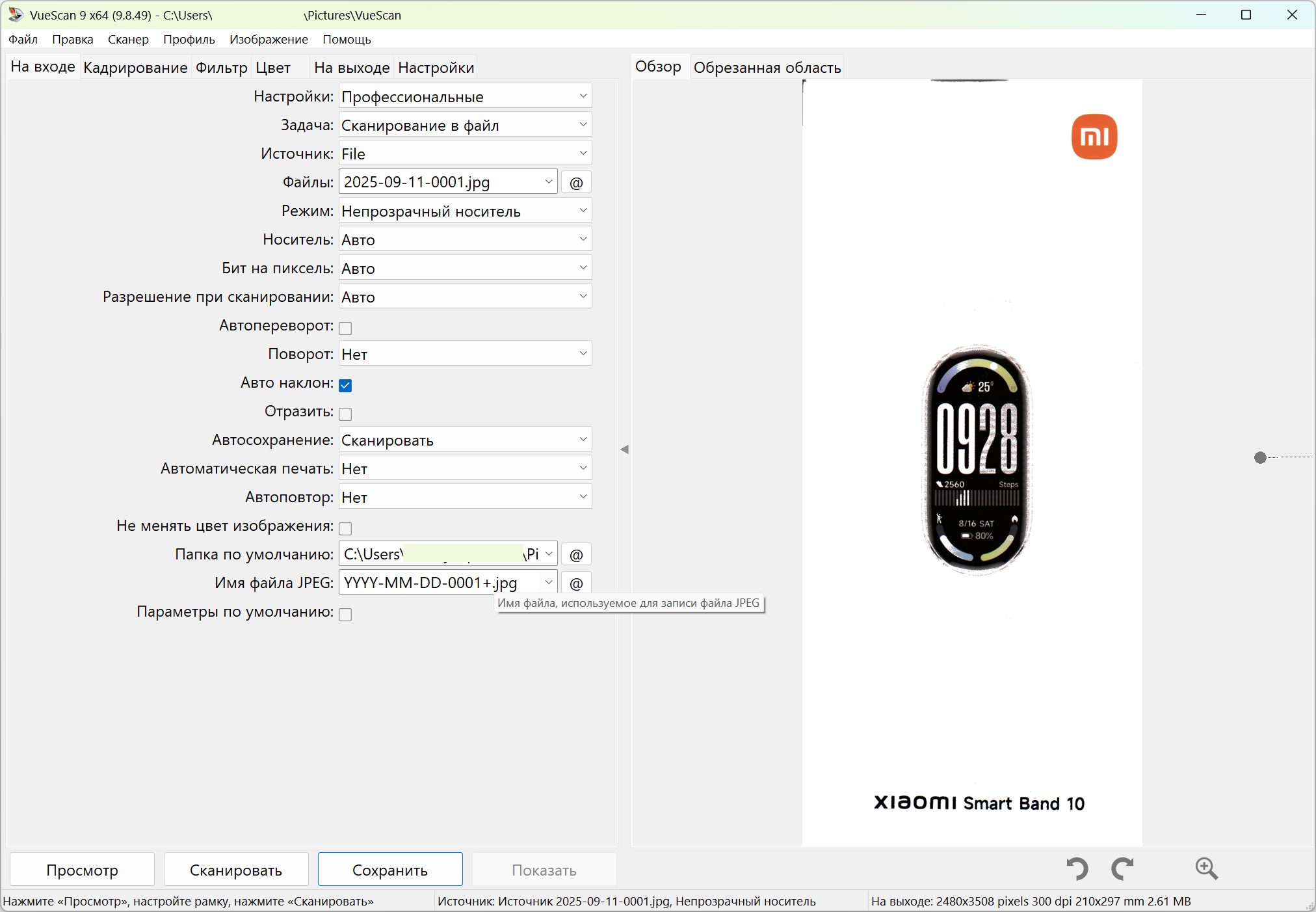Expand the Поворот dropdown
Screen dimensions: 1316x912
point(465,354)
